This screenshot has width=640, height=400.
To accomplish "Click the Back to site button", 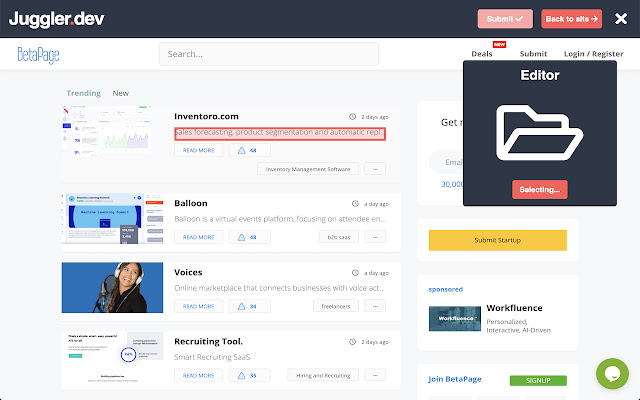I will (x=571, y=19).
